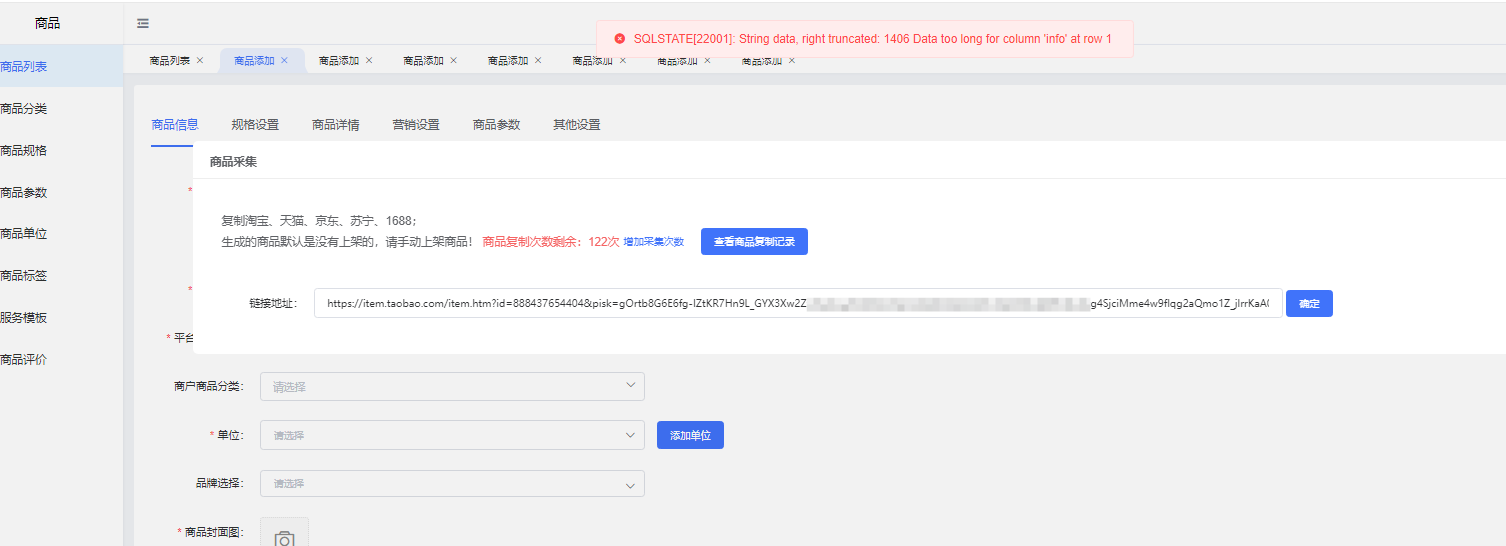Click the red error icon in SQLSTATE alert
Screen dimensions: 1506x546
tap(620, 38)
